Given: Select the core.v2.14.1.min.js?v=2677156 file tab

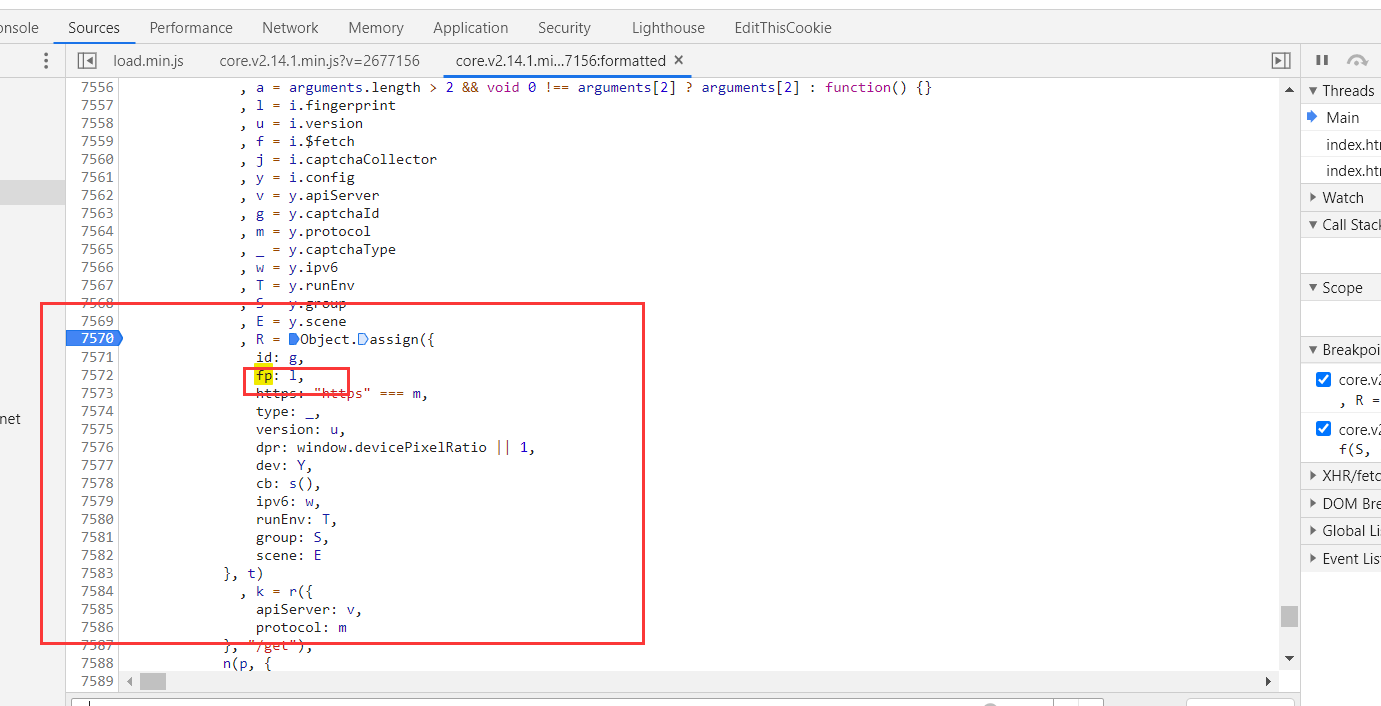Looking at the screenshot, I should [320, 61].
